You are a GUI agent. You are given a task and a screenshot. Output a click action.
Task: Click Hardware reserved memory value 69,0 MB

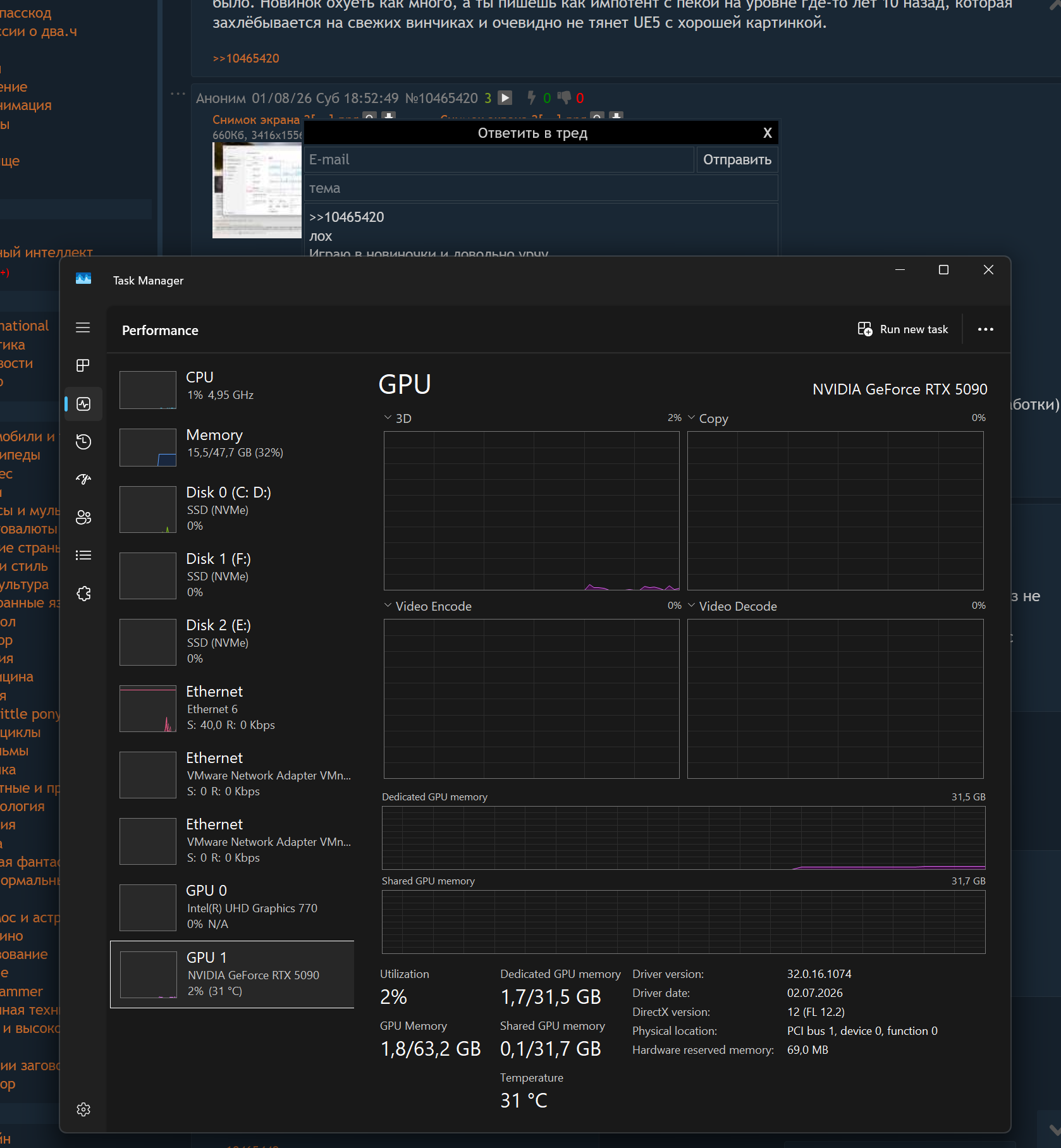[808, 1050]
